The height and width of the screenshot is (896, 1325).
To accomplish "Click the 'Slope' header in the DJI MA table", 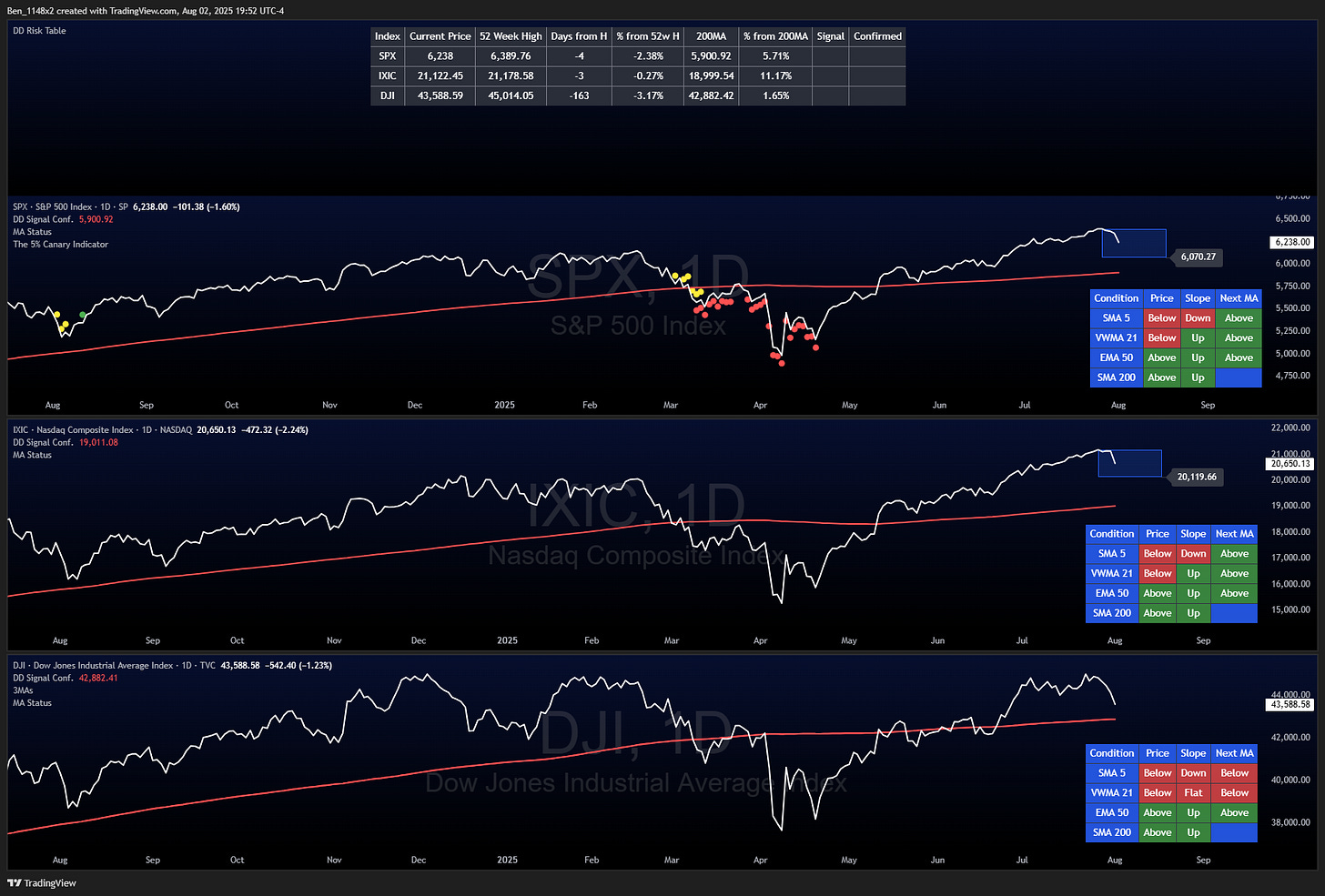I will [x=1193, y=753].
